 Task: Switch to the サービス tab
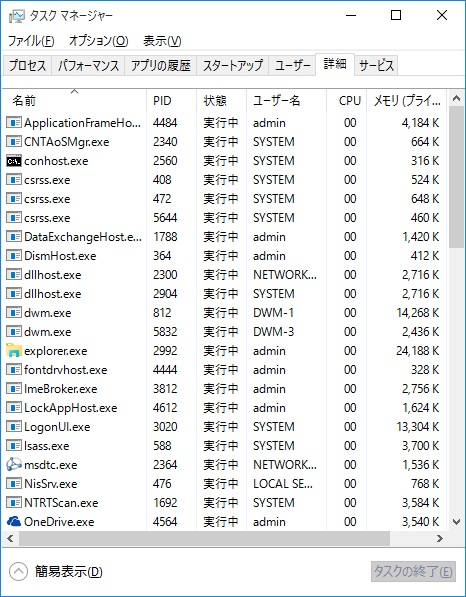(x=376, y=66)
